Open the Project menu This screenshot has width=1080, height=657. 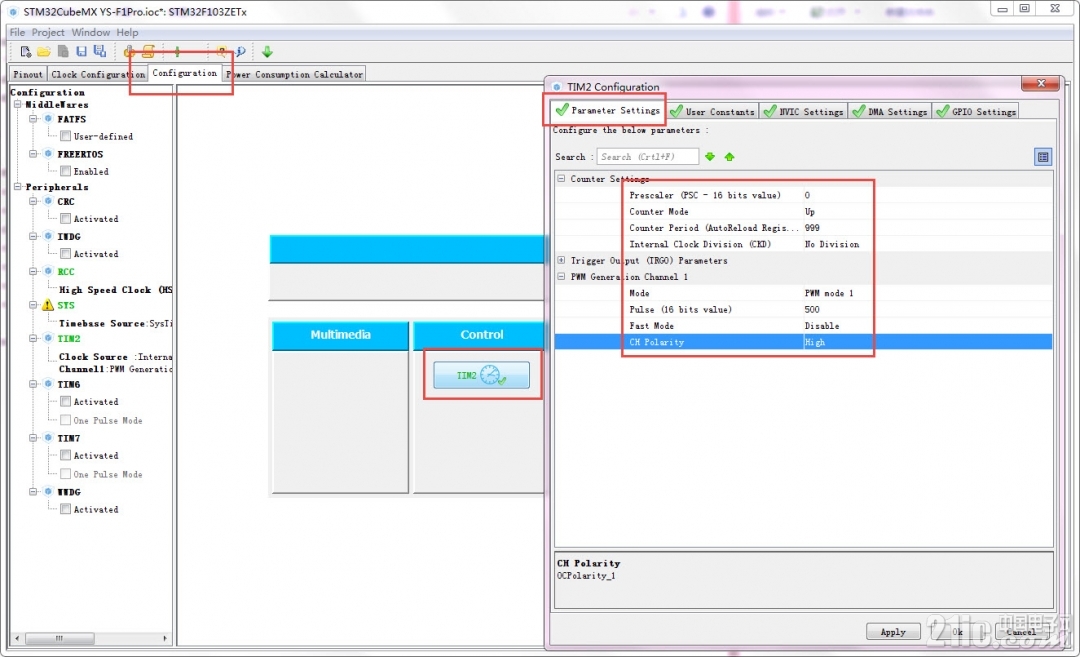(x=48, y=32)
